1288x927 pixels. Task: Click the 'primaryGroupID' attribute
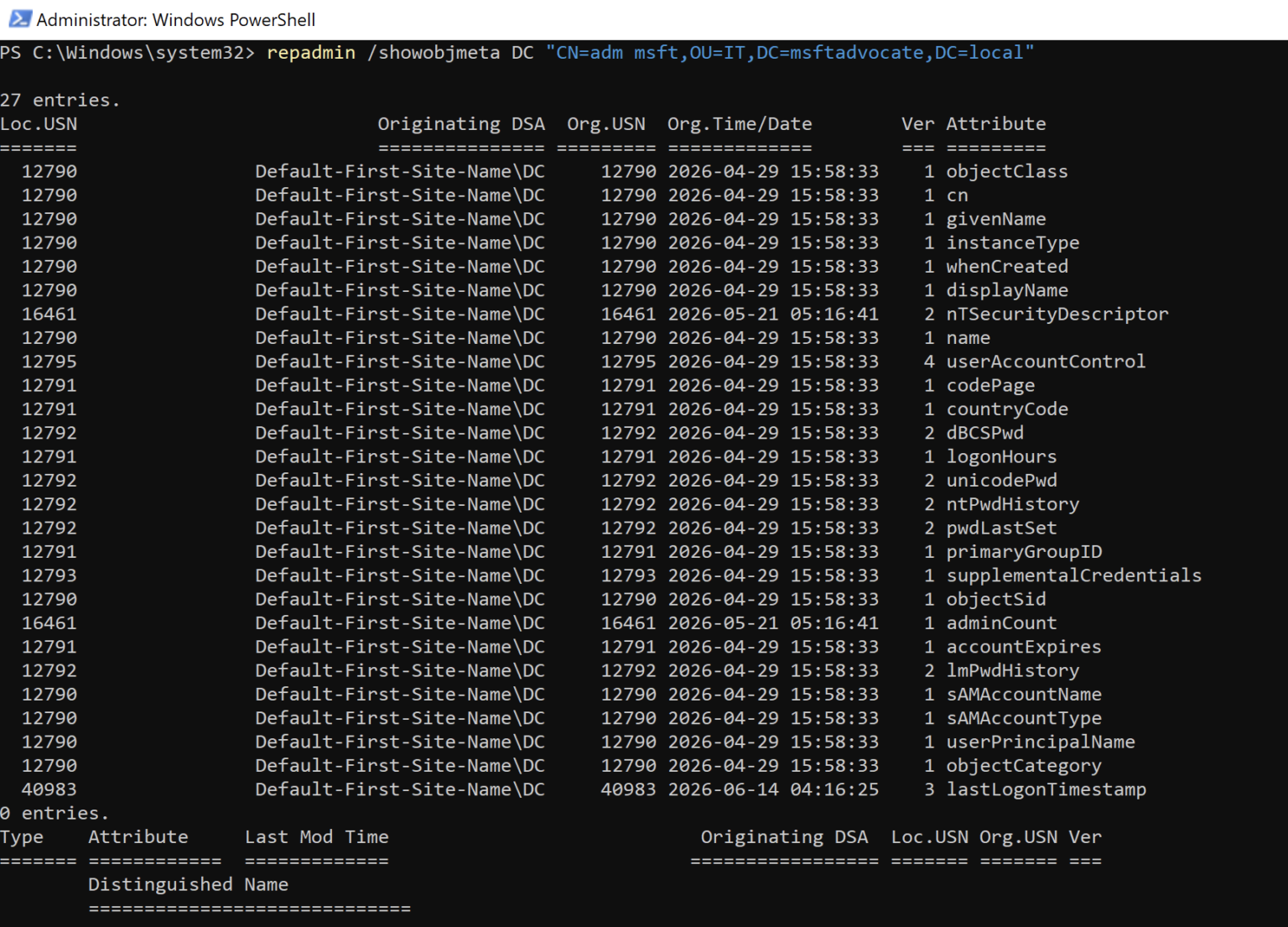pyautogui.click(x=1024, y=552)
